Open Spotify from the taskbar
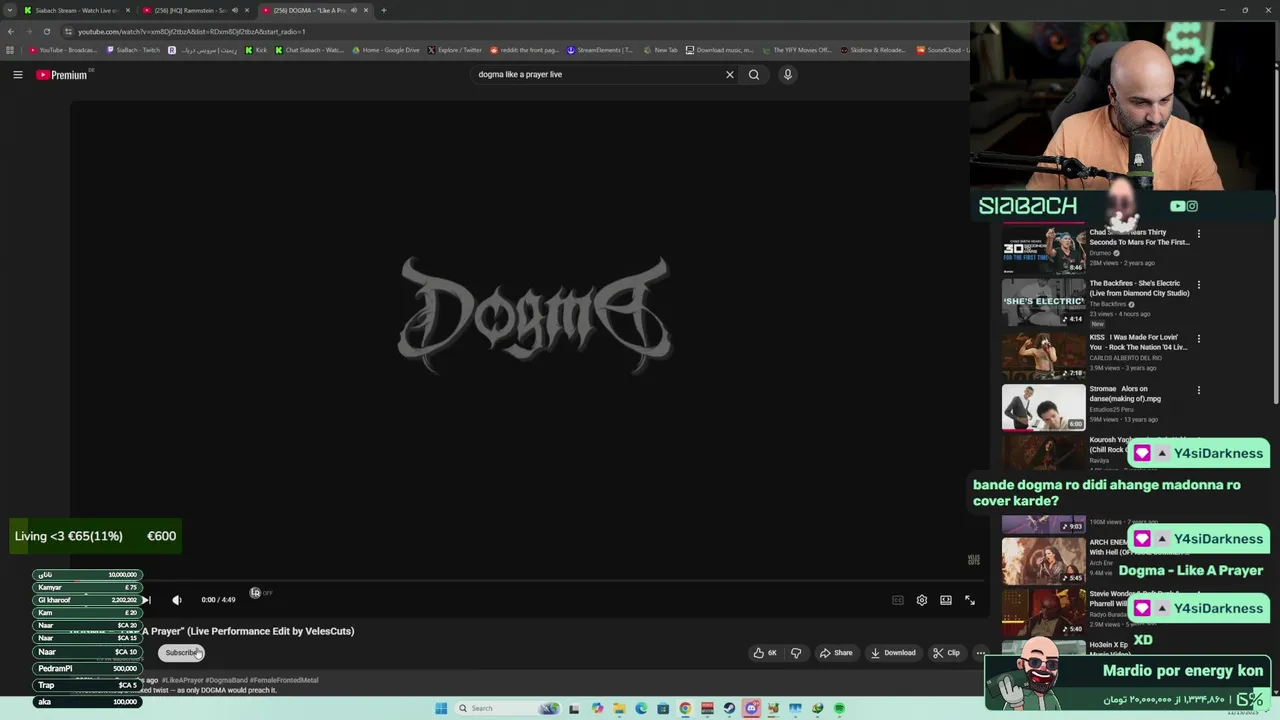The height and width of the screenshot is (720, 1280). [x=839, y=708]
